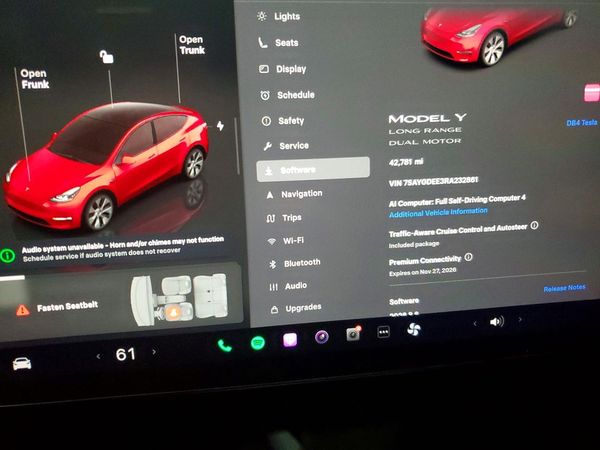Tap the red Model Y image at left

click(x=107, y=166)
